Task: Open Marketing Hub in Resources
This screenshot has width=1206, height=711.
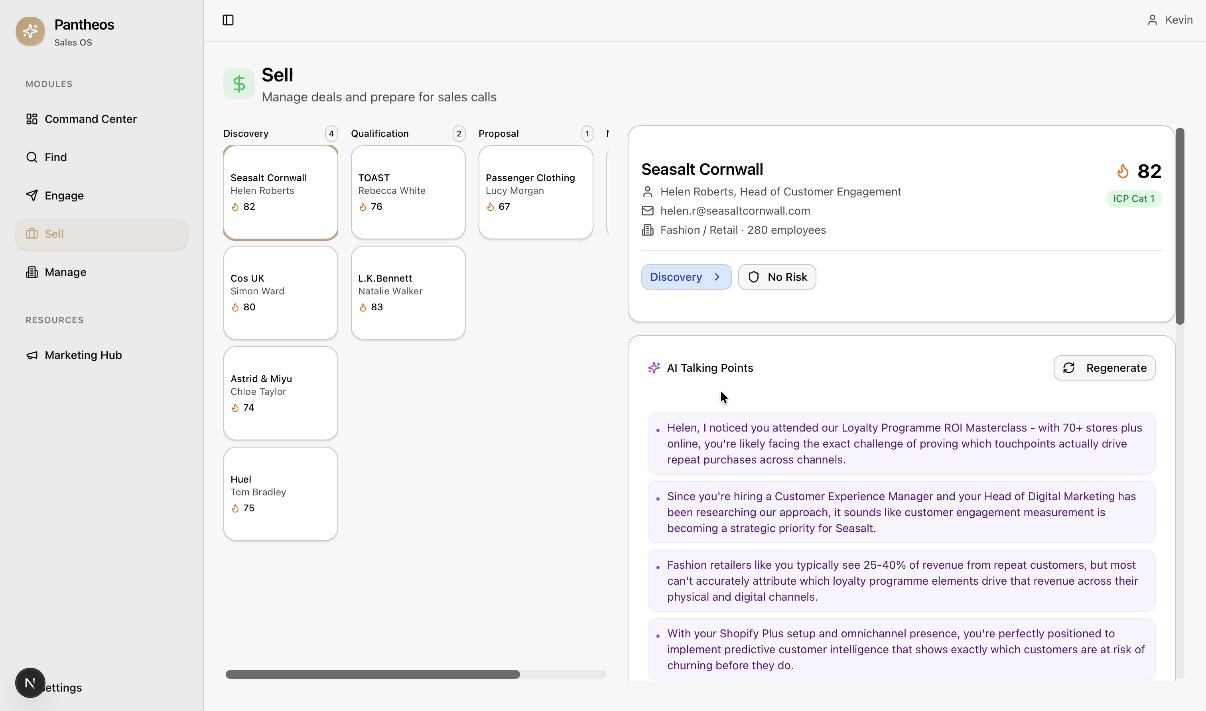Action: pos(83,355)
